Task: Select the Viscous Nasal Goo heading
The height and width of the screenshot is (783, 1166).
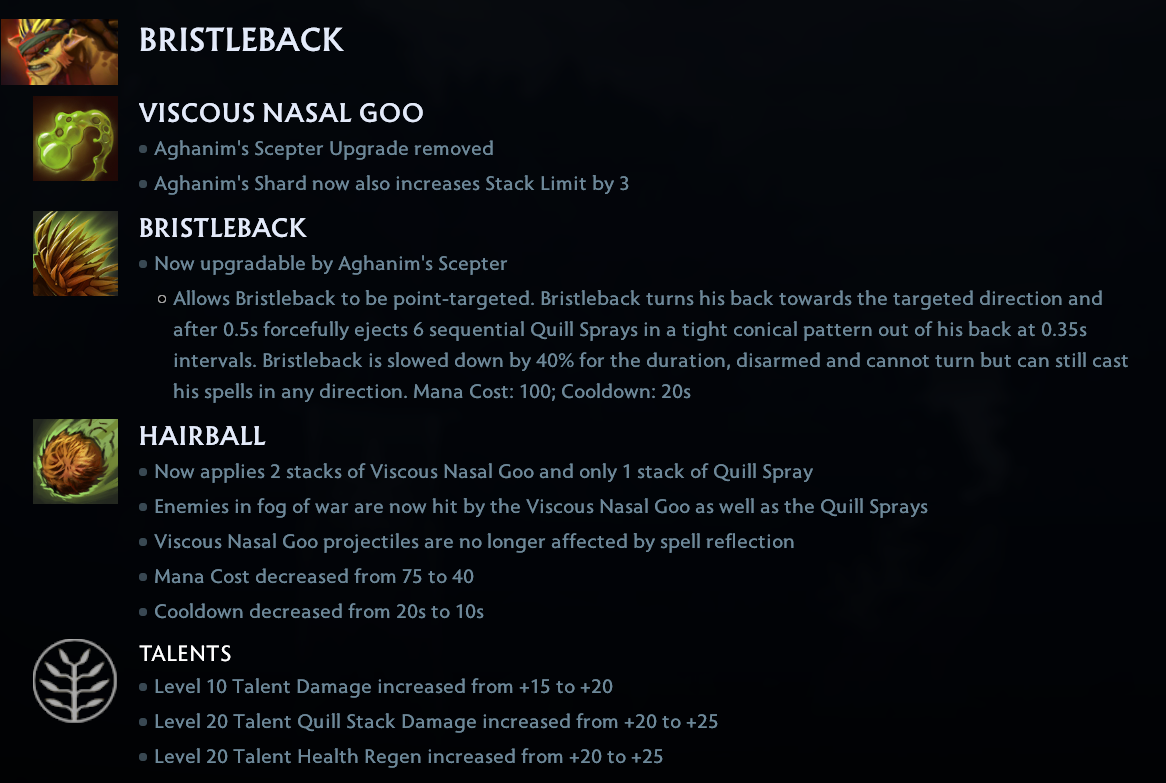Action: [281, 113]
